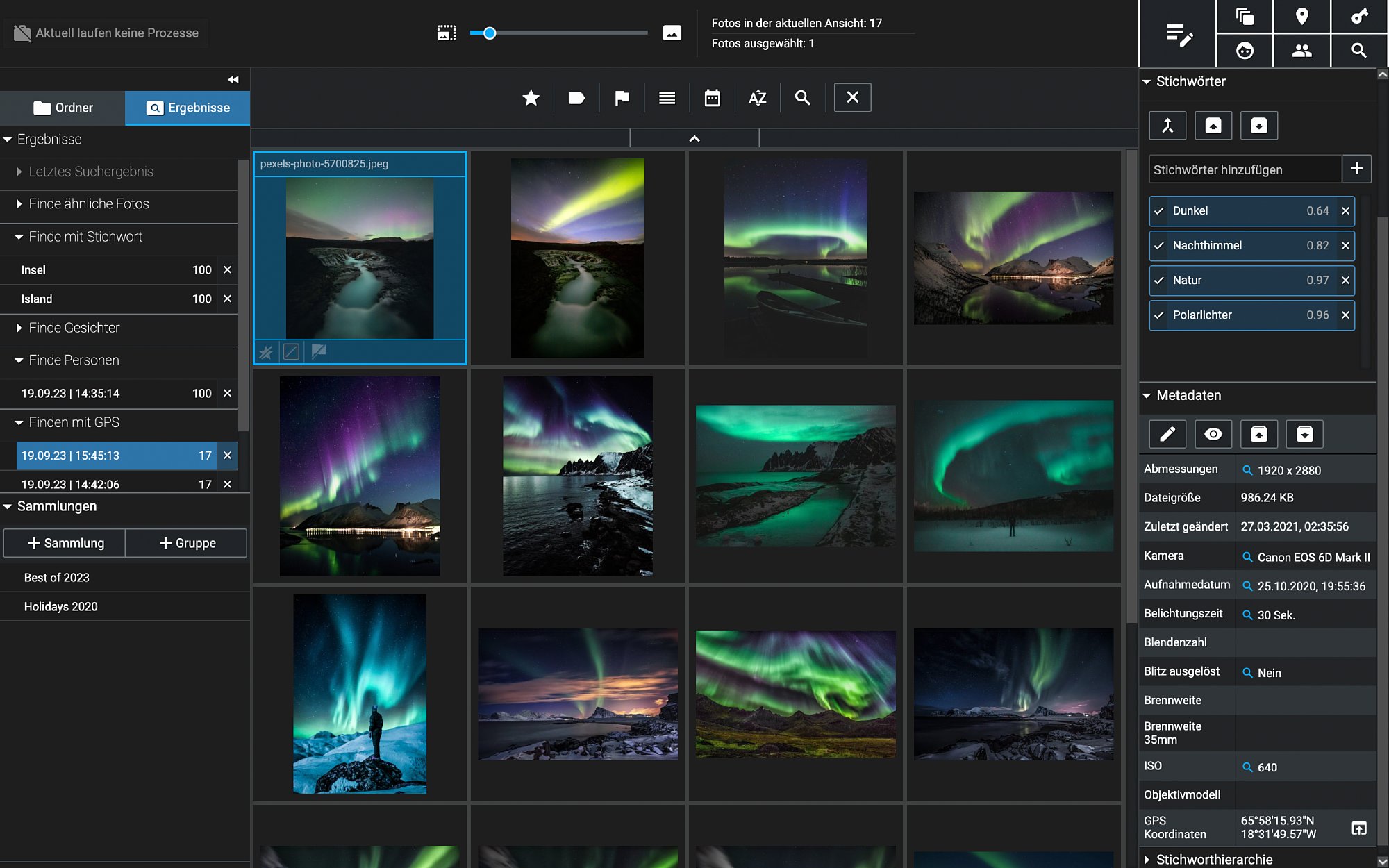Switch to the Ordner tab

[x=63, y=108]
